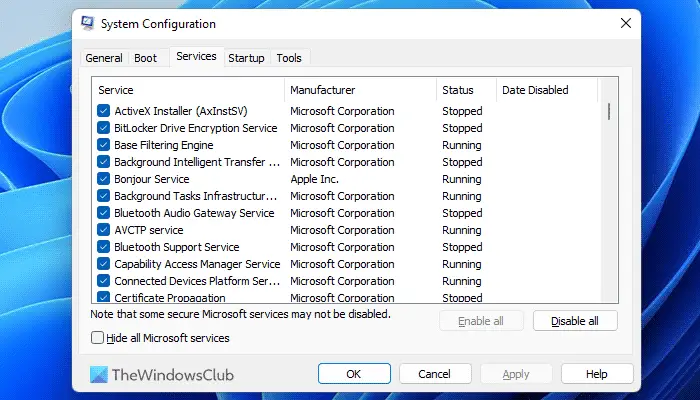Toggle the Bonjour Service checkbox
700x400 pixels.
(103, 179)
